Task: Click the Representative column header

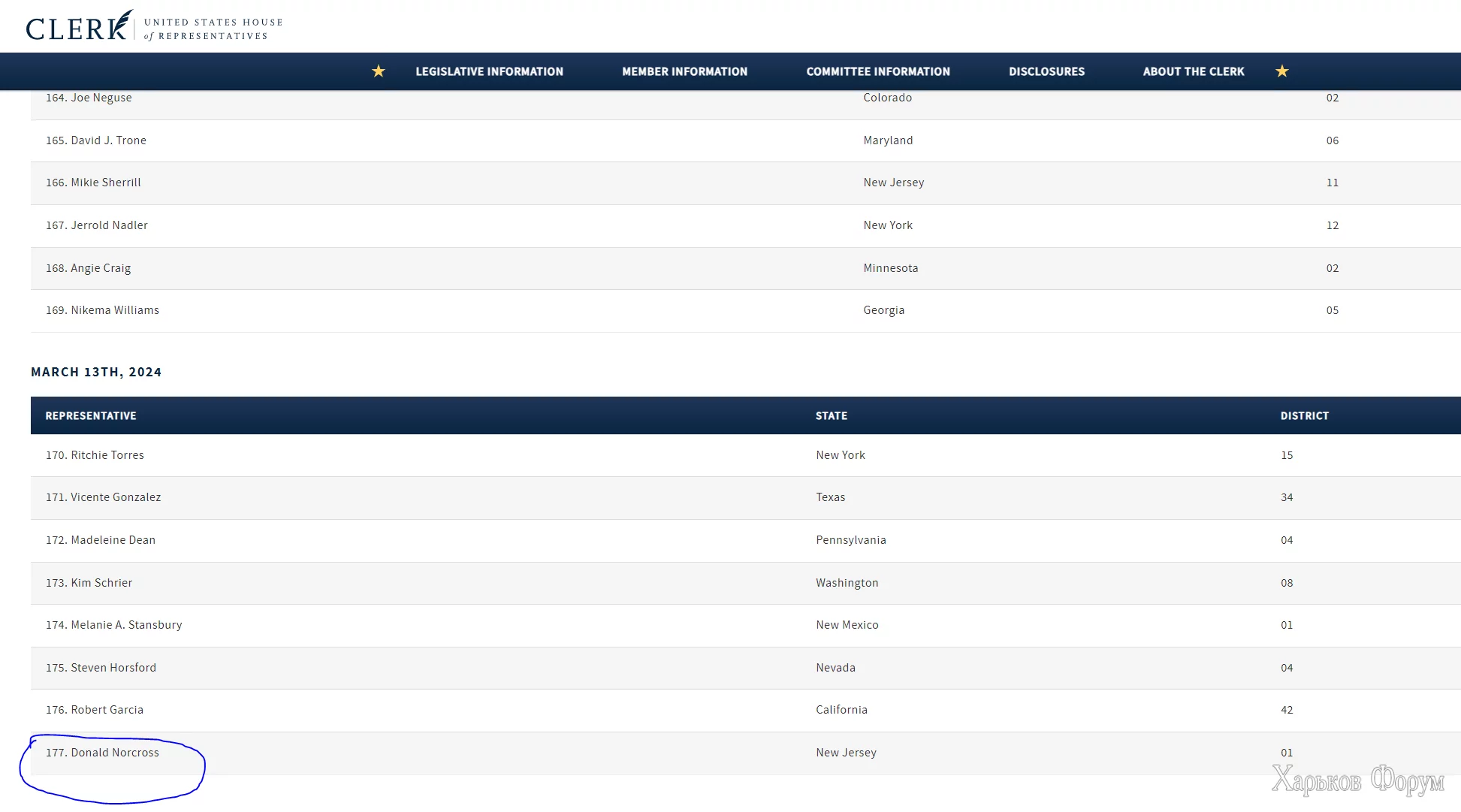Action: [x=91, y=415]
